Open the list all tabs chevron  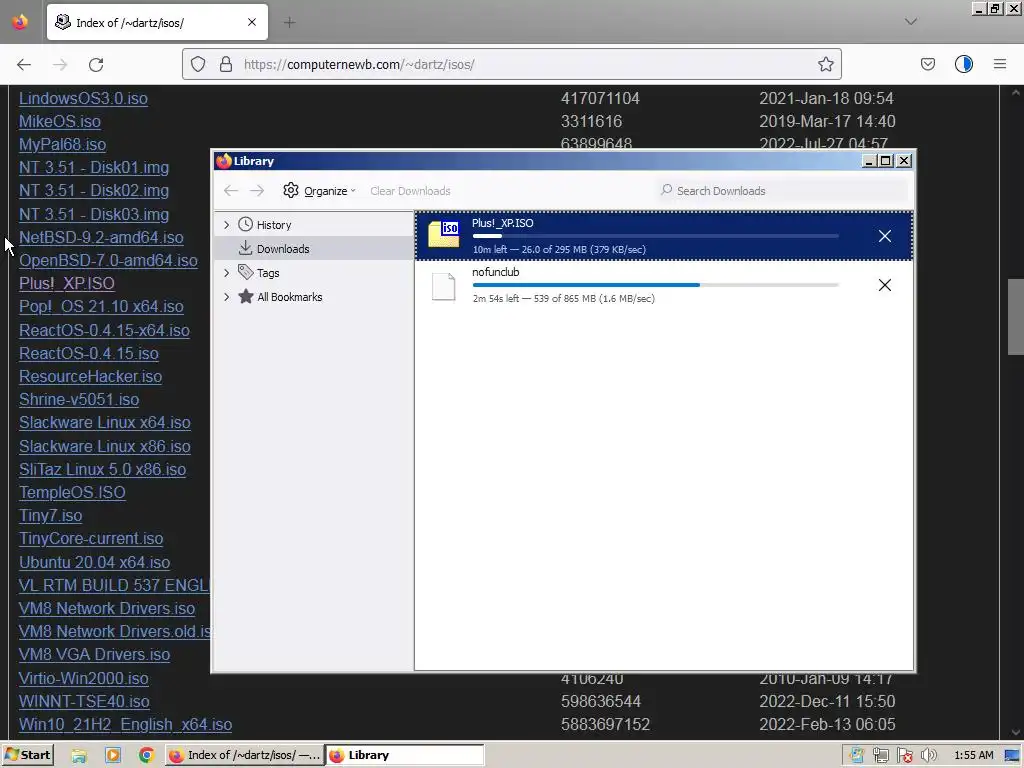click(x=911, y=22)
